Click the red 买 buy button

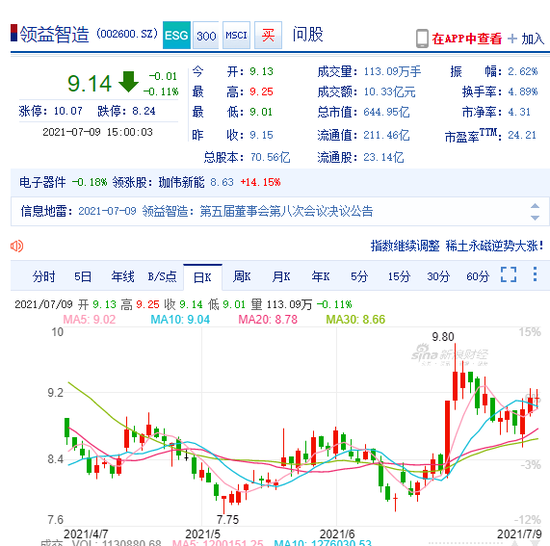pos(268,35)
